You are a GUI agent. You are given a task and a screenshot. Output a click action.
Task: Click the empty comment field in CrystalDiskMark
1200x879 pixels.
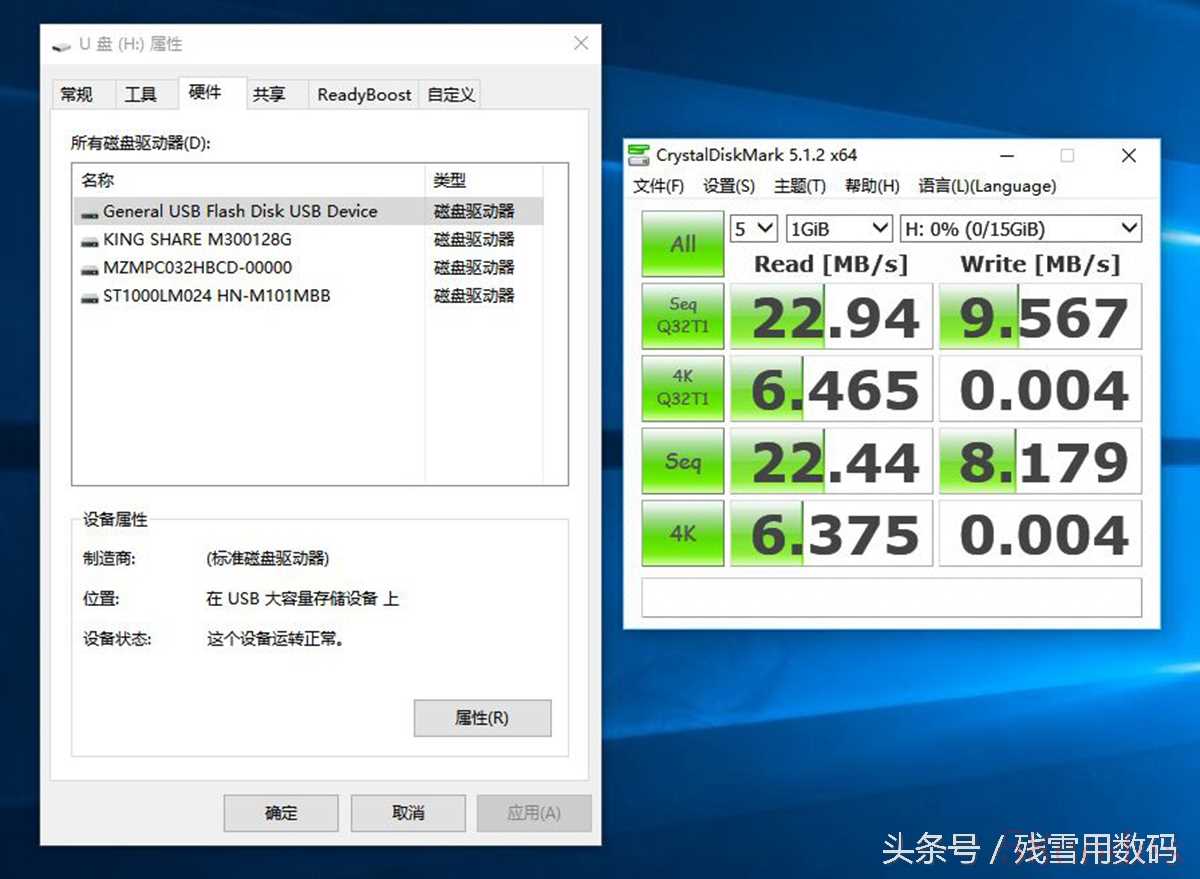(891, 597)
